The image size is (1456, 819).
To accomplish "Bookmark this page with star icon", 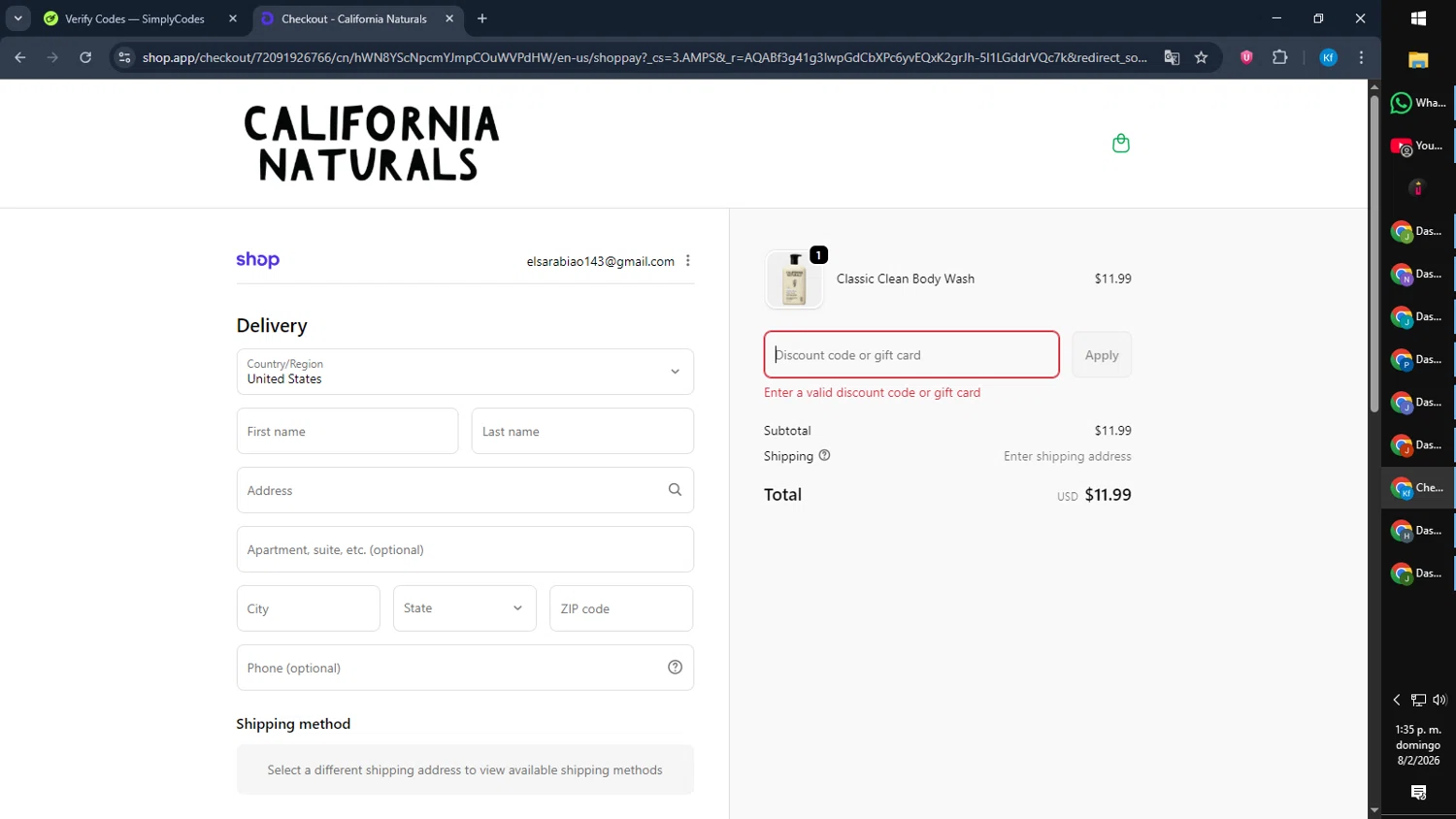I will click(1201, 57).
